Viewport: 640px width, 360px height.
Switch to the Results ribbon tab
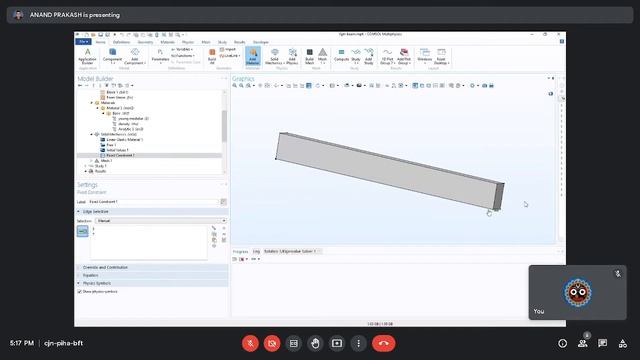click(240, 42)
